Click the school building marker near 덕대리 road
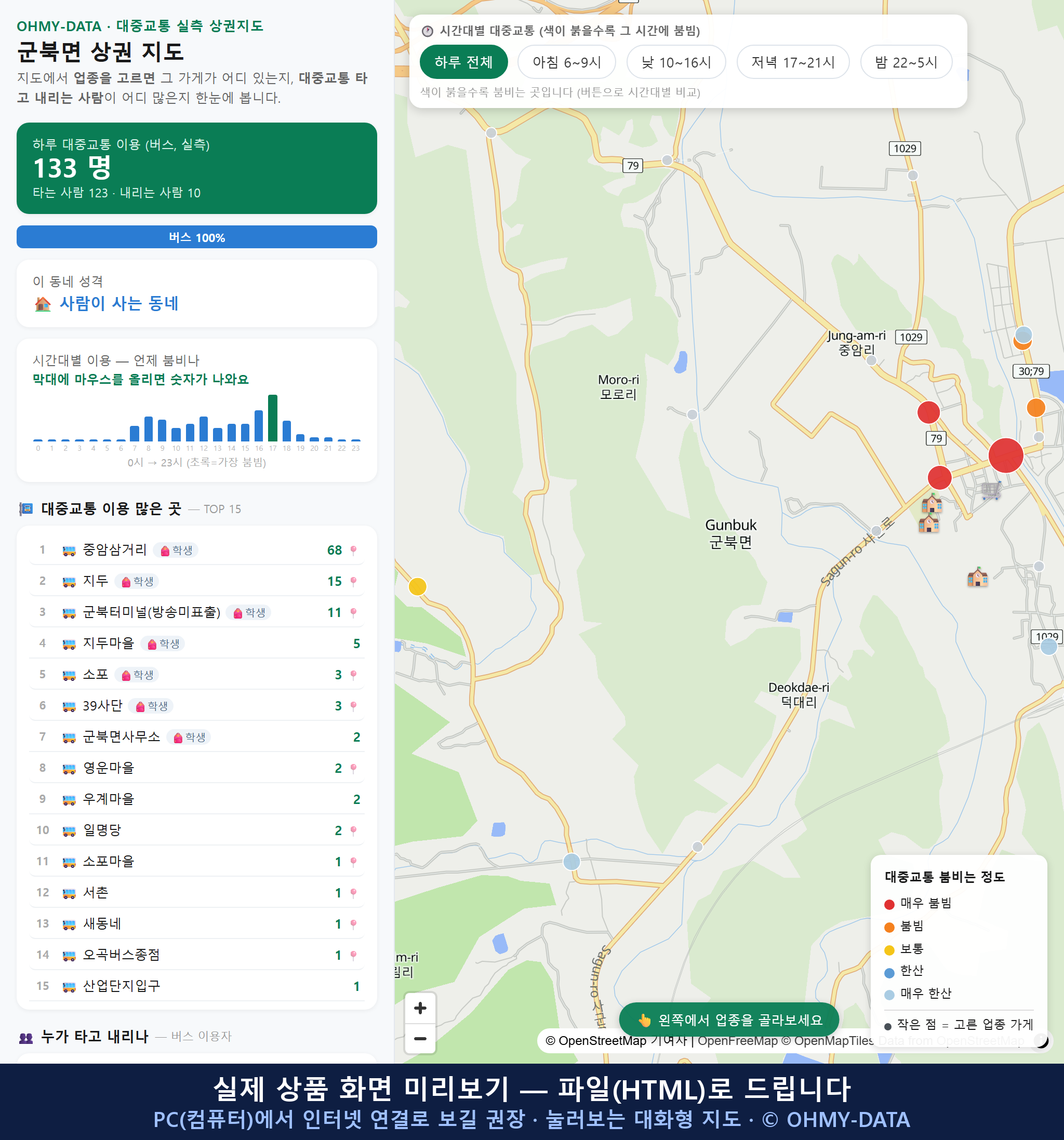 977,576
